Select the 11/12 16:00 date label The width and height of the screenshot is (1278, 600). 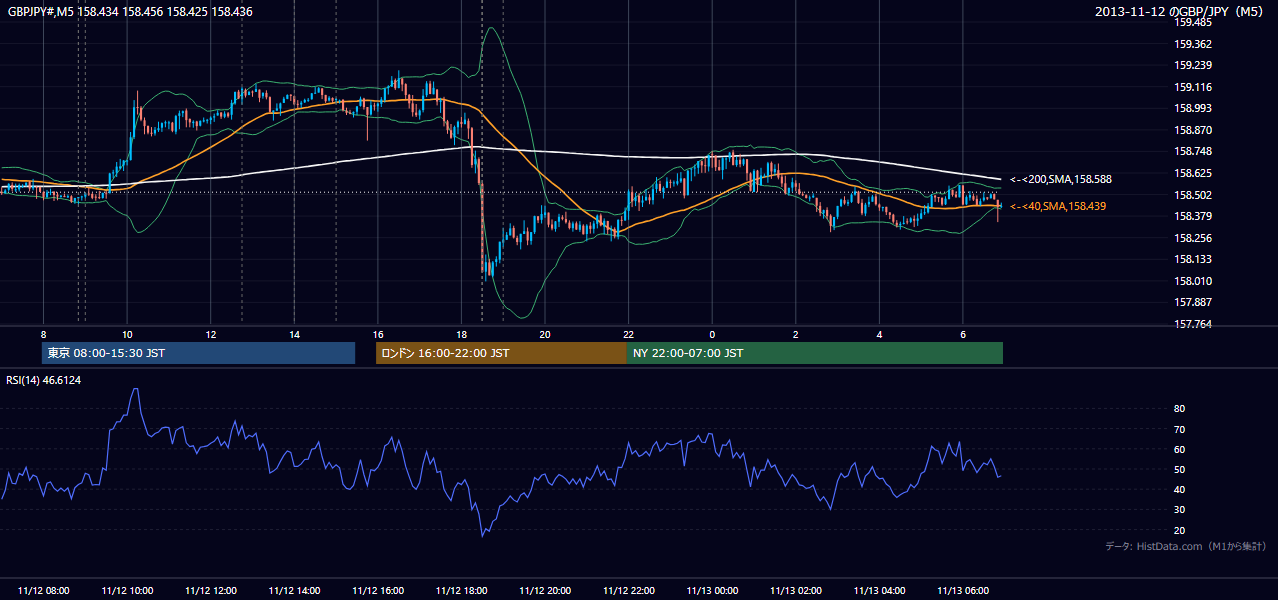click(378, 591)
